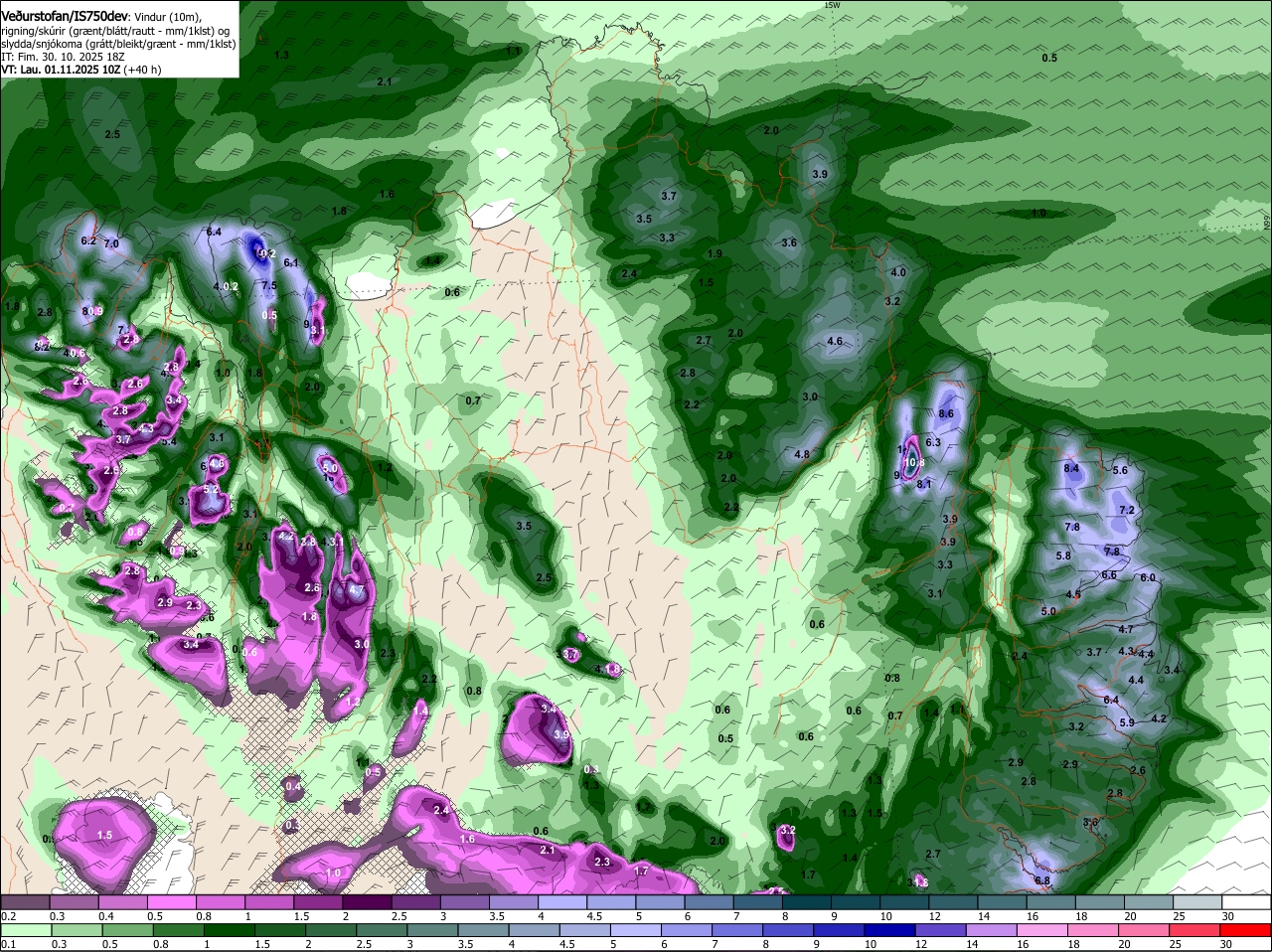Click the 'Veðurstofan/IS750dev' title in the header

coord(65,15)
